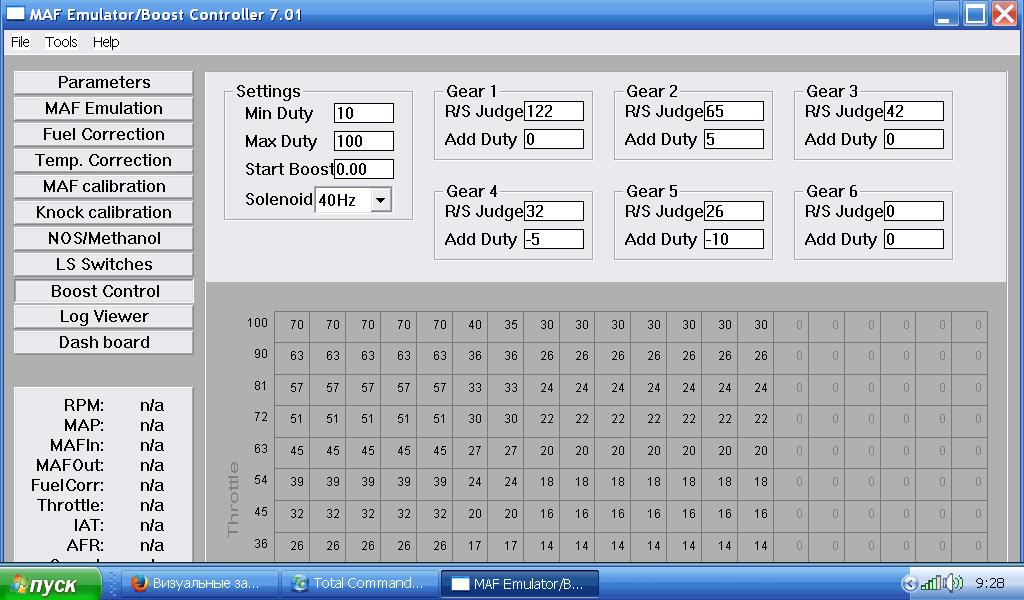Open the NOS/Methanol settings

104,238
